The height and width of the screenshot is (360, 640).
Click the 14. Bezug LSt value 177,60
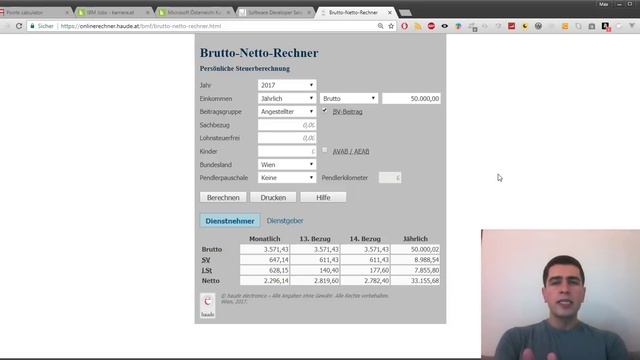click(365, 270)
